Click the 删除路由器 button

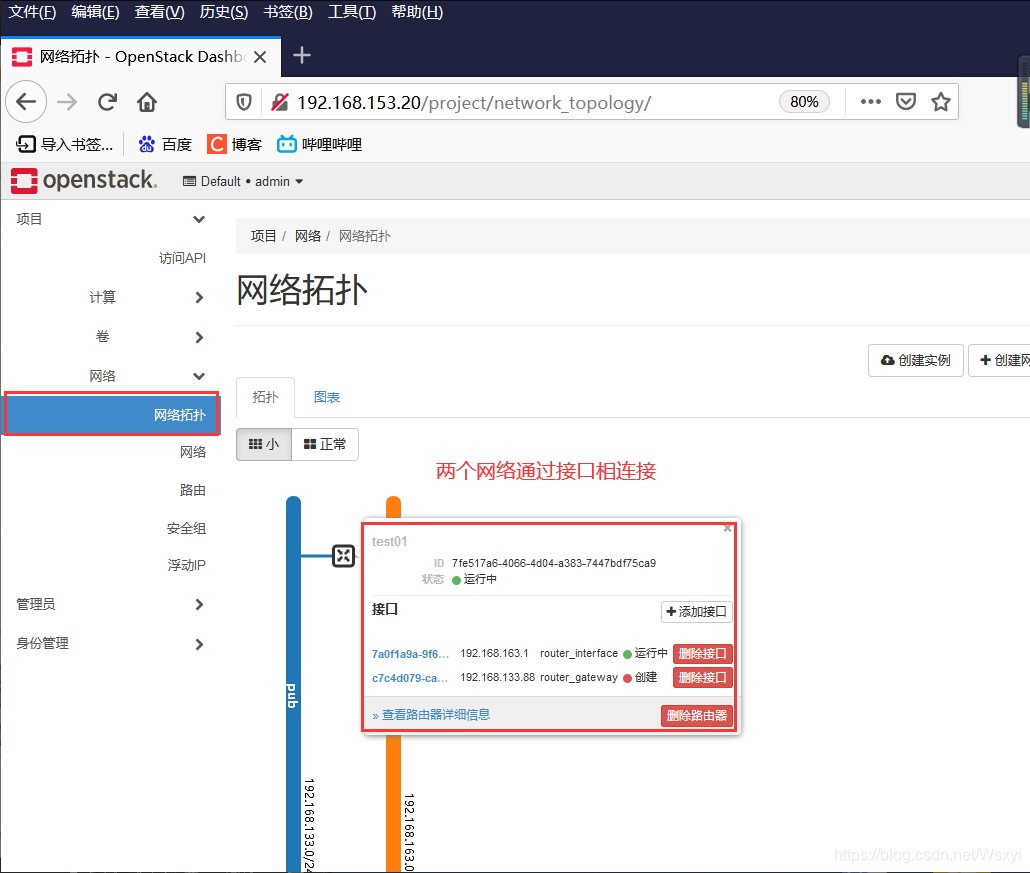click(696, 715)
